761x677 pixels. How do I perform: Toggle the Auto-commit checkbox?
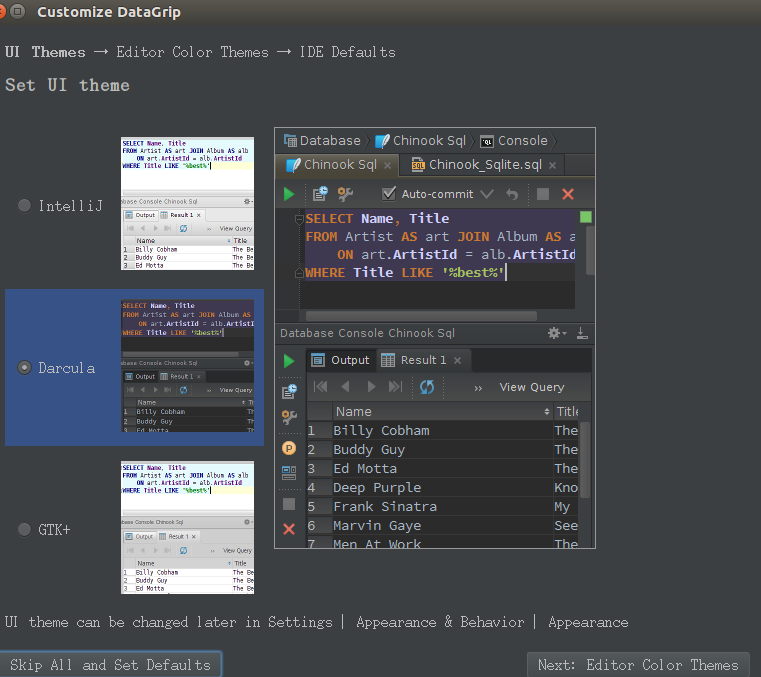click(x=389, y=194)
